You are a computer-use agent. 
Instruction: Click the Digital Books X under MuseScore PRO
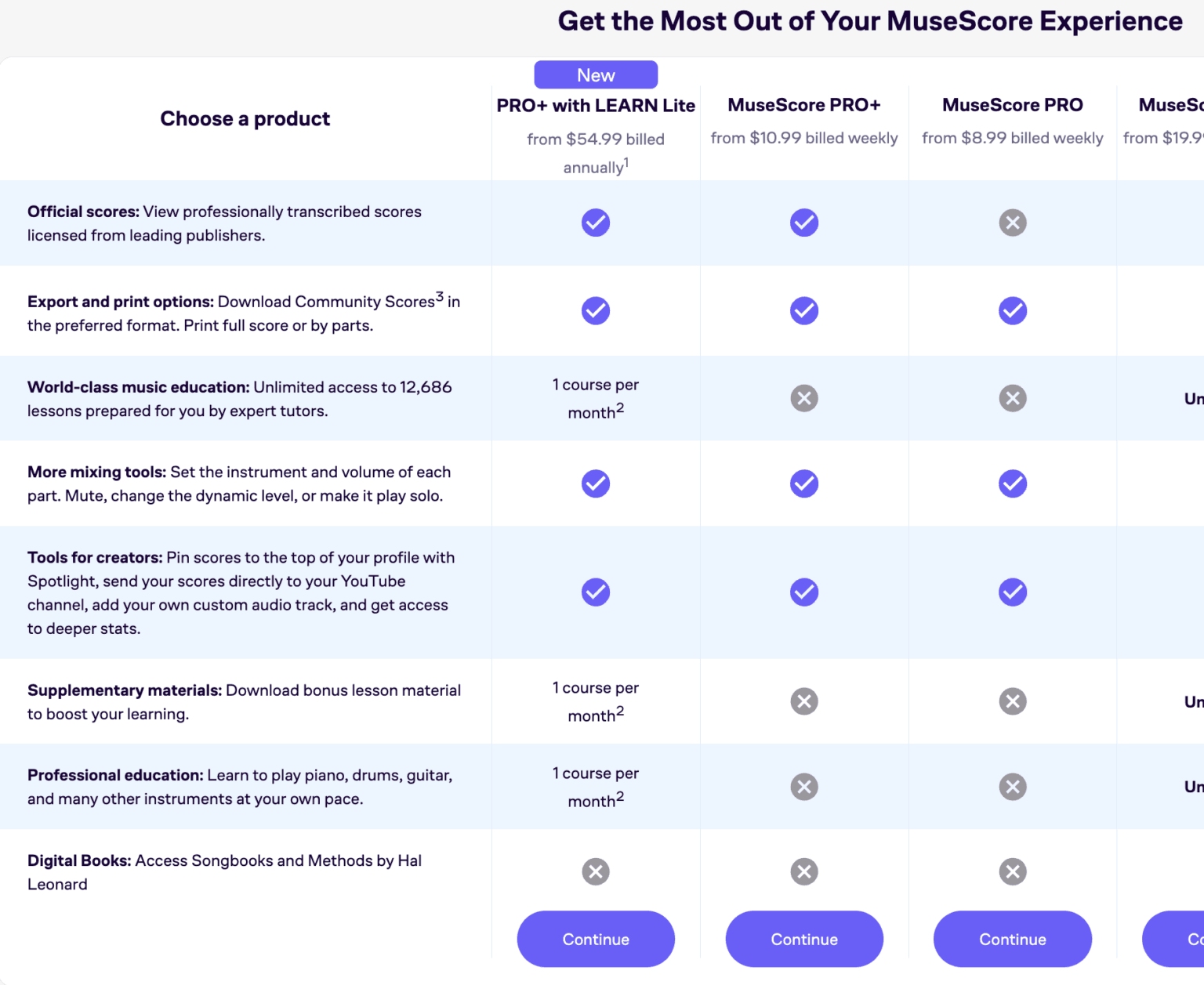pyautogui.click(x=1013, y=871)
